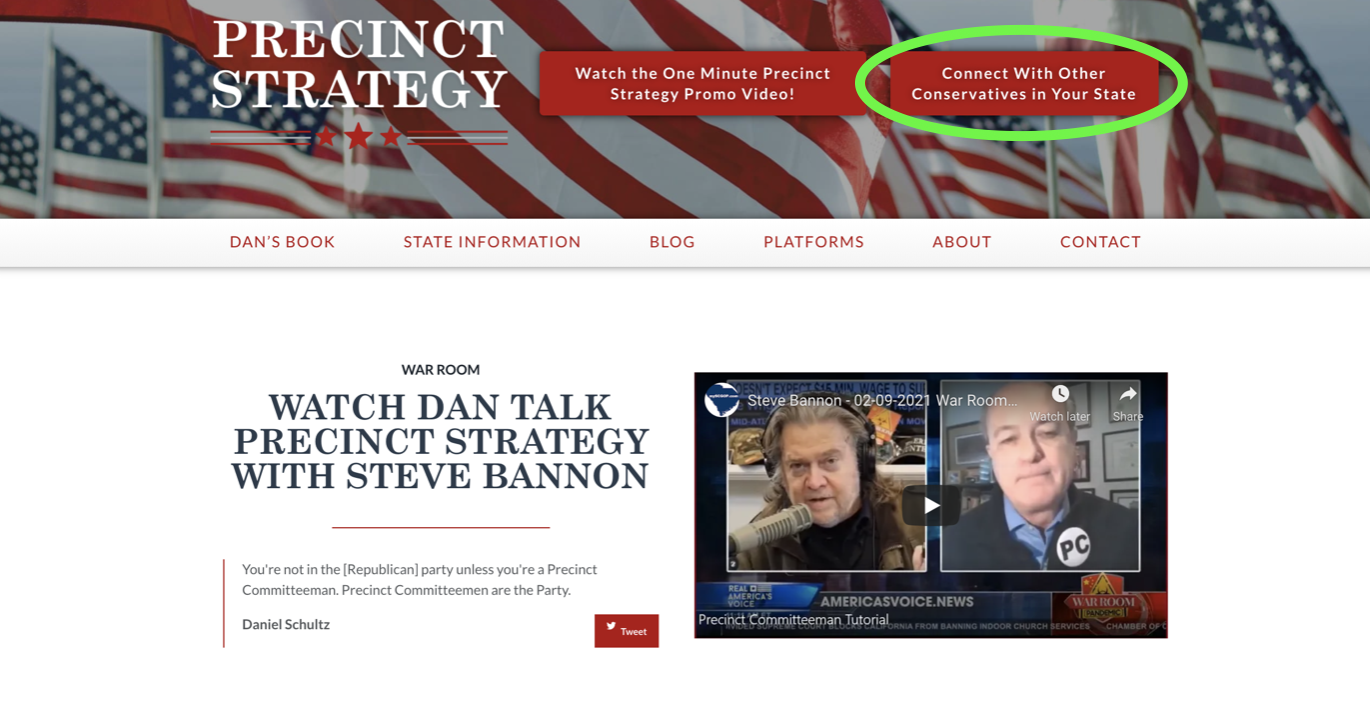
Task: Play the Steve Bannon interview video
Action: [x=930, y=505]
